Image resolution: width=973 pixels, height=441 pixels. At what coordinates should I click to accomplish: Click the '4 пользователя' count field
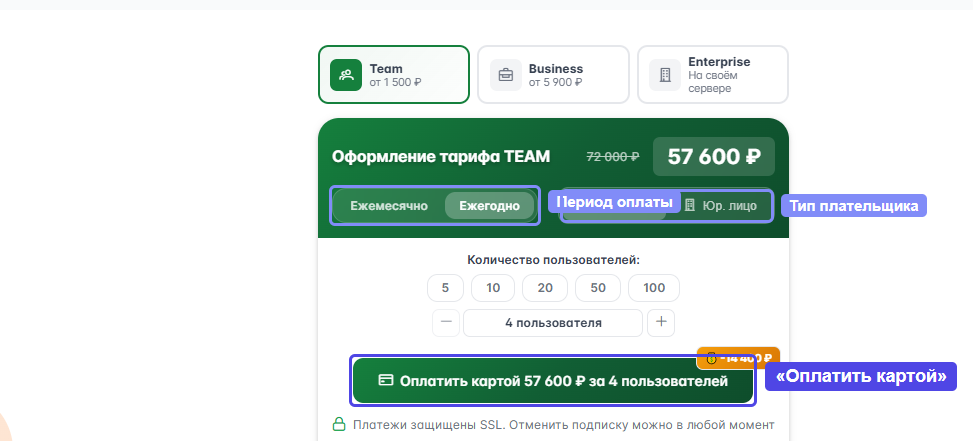click(x=553, y=323)
